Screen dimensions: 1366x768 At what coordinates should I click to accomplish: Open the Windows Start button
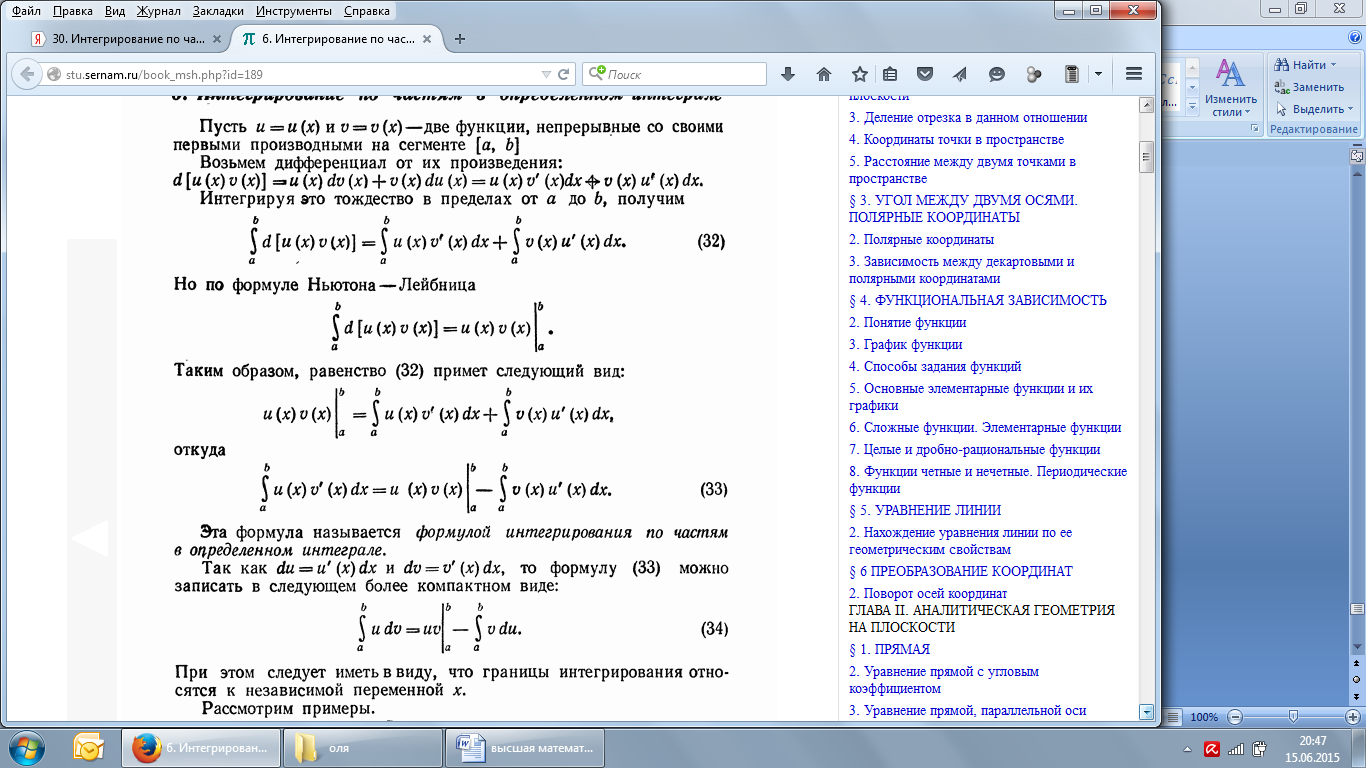(x=27, y=747)
